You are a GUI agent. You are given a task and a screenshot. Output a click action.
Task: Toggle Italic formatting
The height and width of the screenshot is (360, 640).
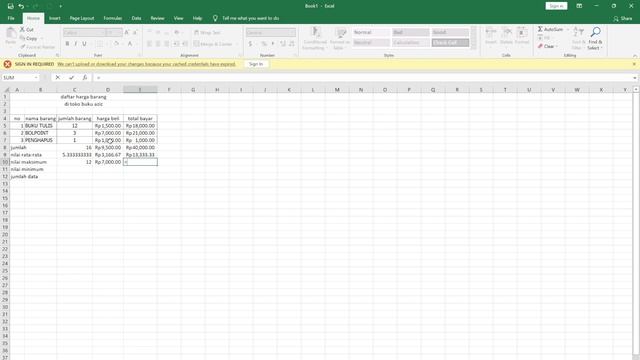coord(76,44)
